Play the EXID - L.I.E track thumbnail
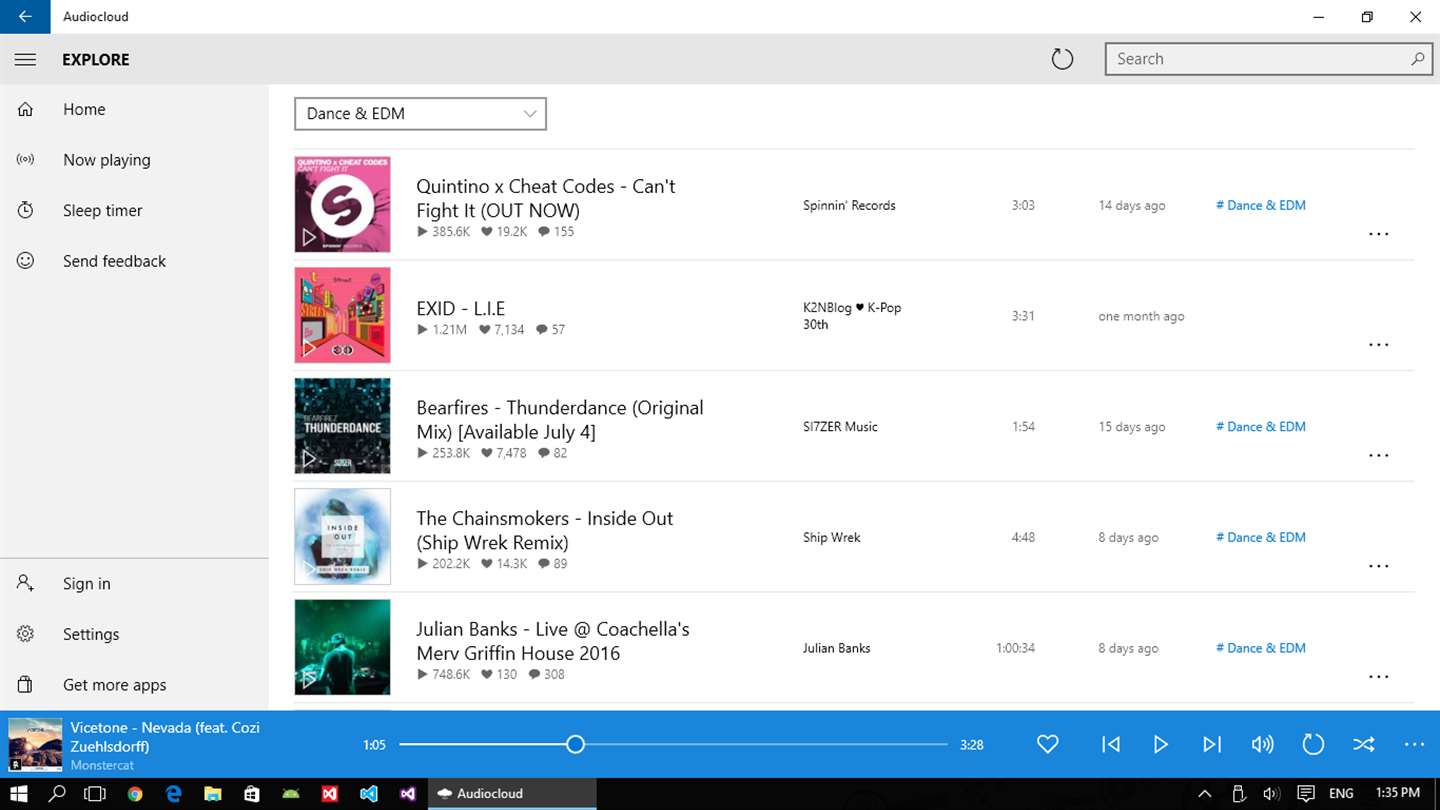The width and height of the screenshot is (1440, 810). tap(343, 315)
